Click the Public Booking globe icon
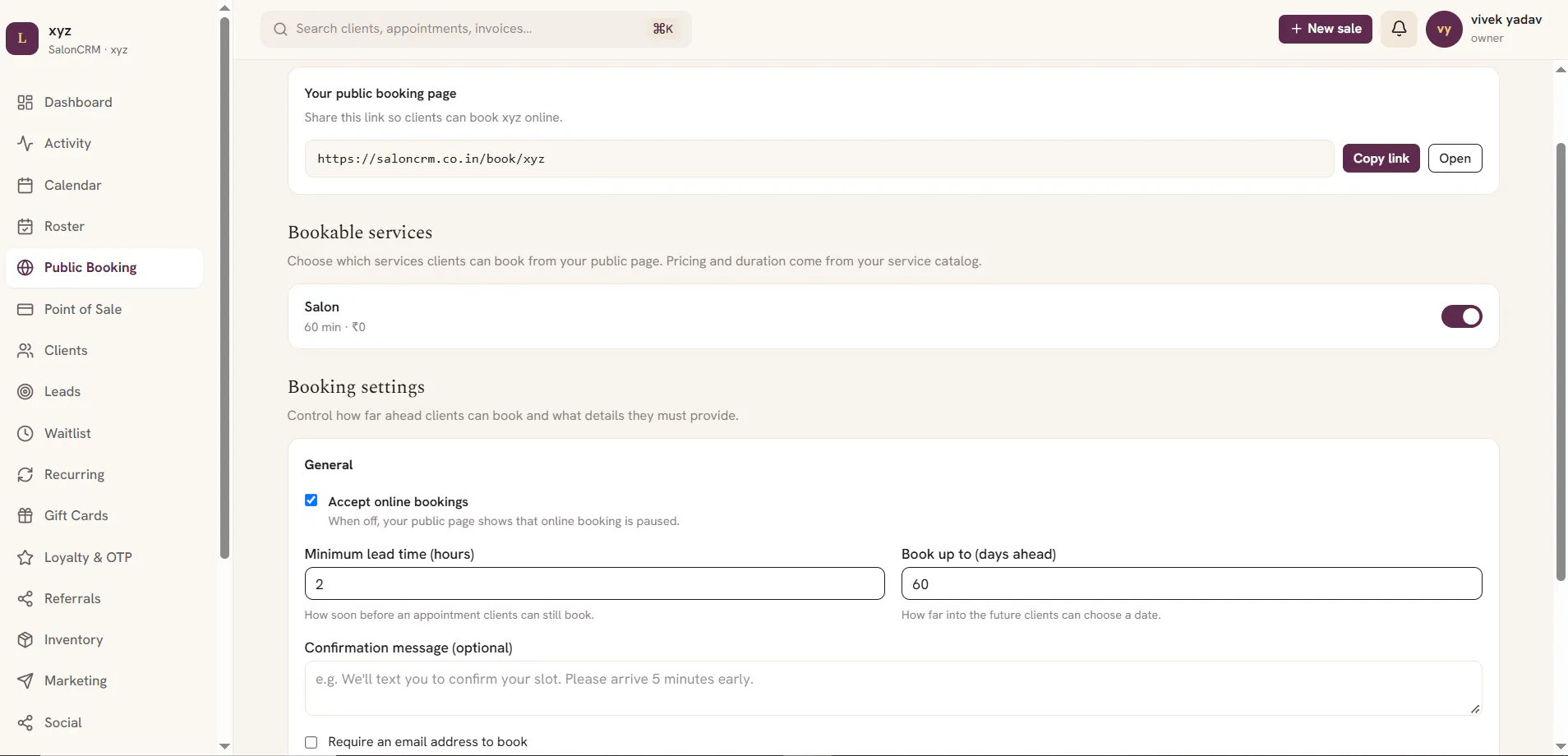1568x756 pixels. click(x=25, y=268)
